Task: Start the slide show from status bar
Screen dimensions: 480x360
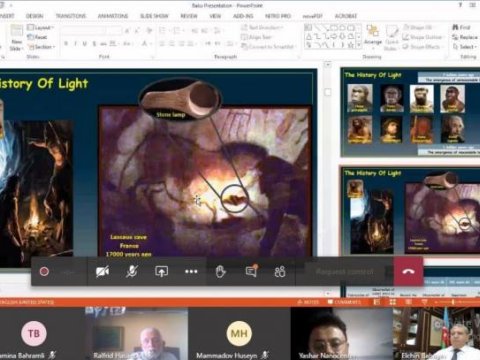Action: pyautogui.click(x=424, y=302)
